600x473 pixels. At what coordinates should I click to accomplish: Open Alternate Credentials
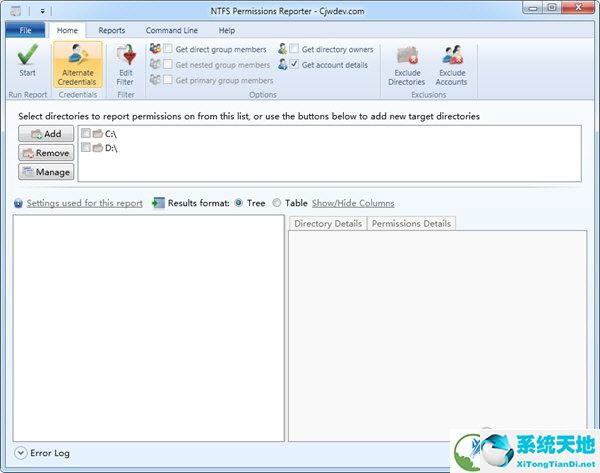(x=78, y=65)
